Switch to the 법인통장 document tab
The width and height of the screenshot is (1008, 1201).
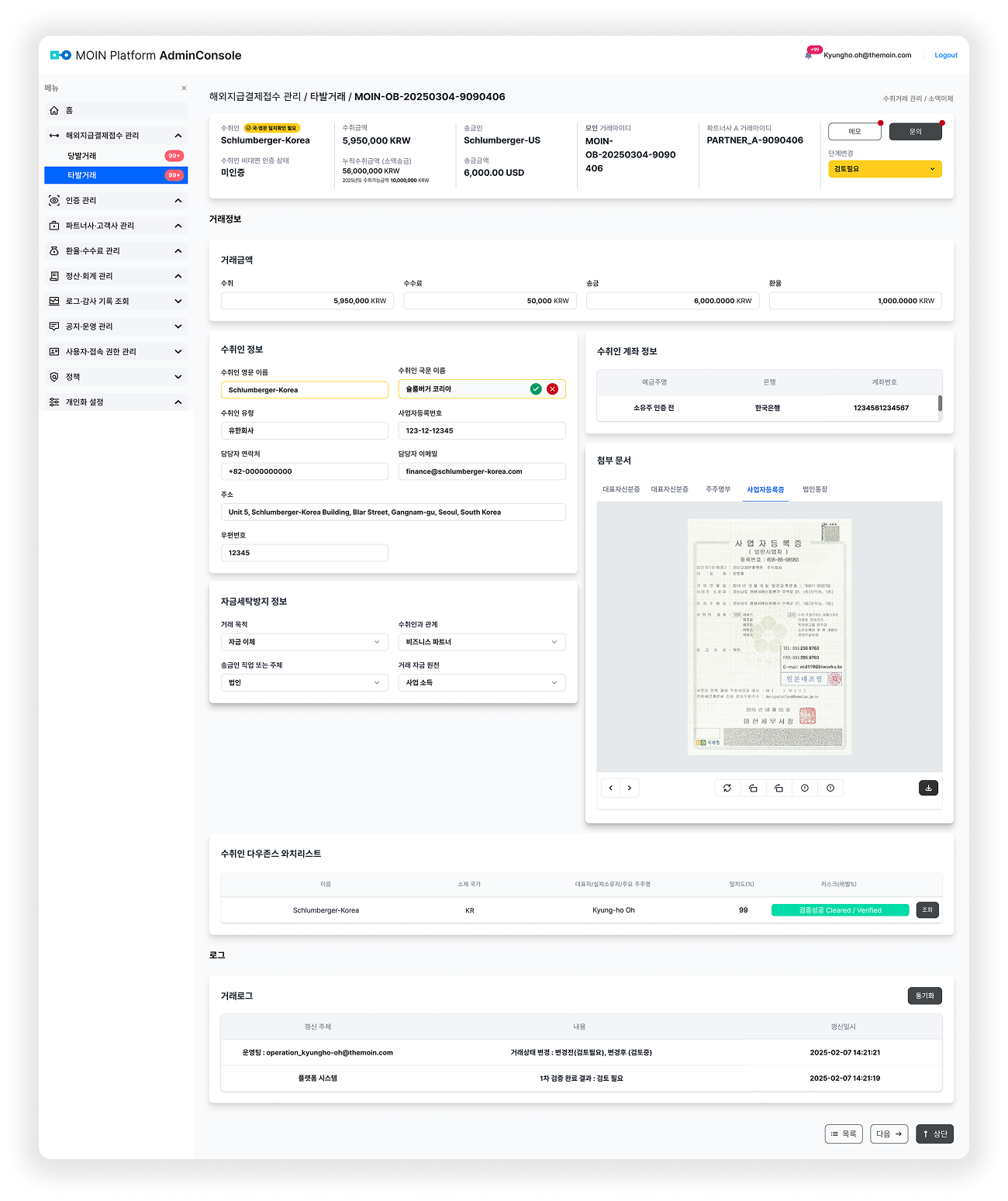[x=815, y=490]
